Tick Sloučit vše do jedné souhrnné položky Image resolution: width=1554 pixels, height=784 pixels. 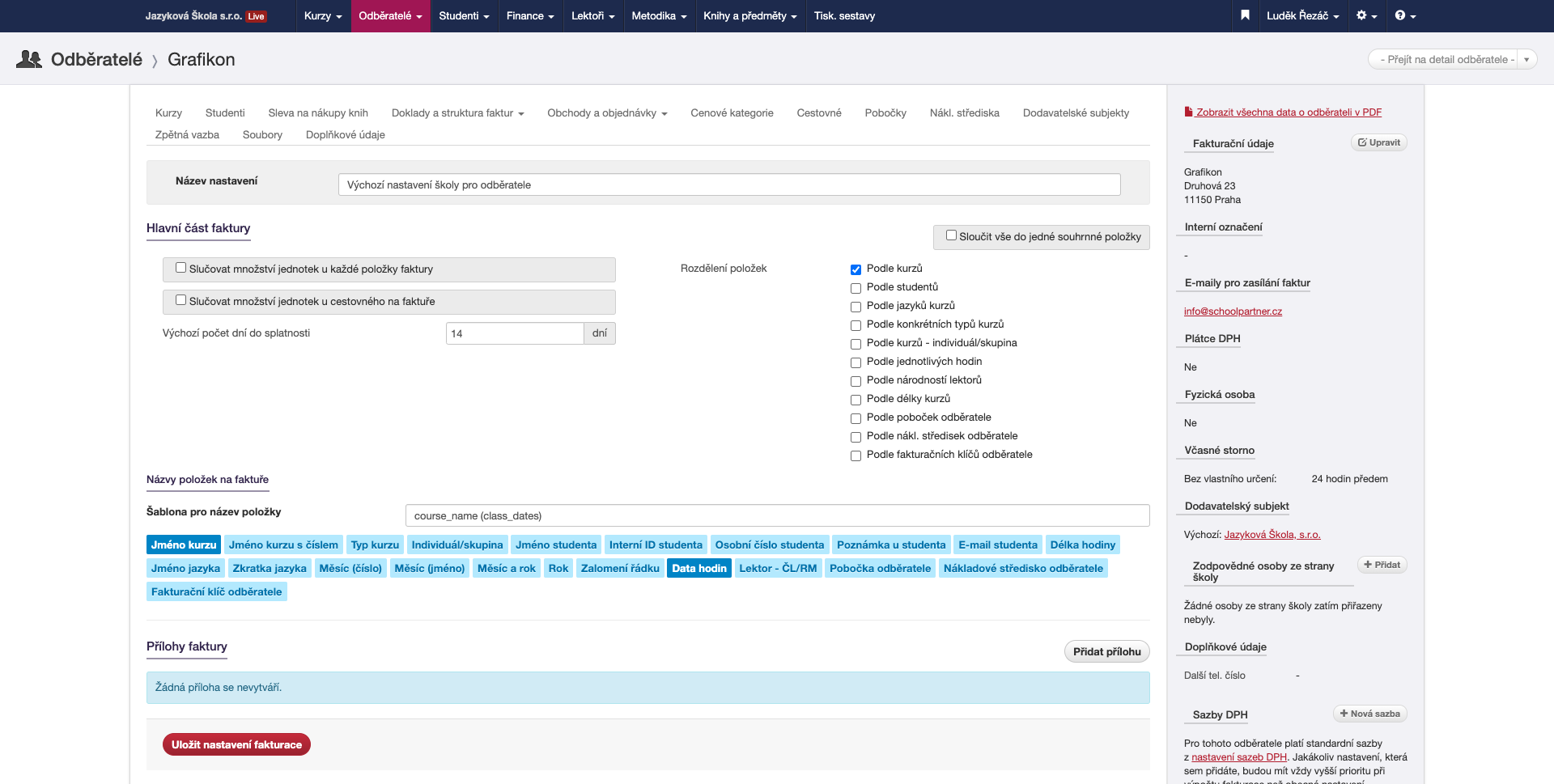(x=951, y=235)
